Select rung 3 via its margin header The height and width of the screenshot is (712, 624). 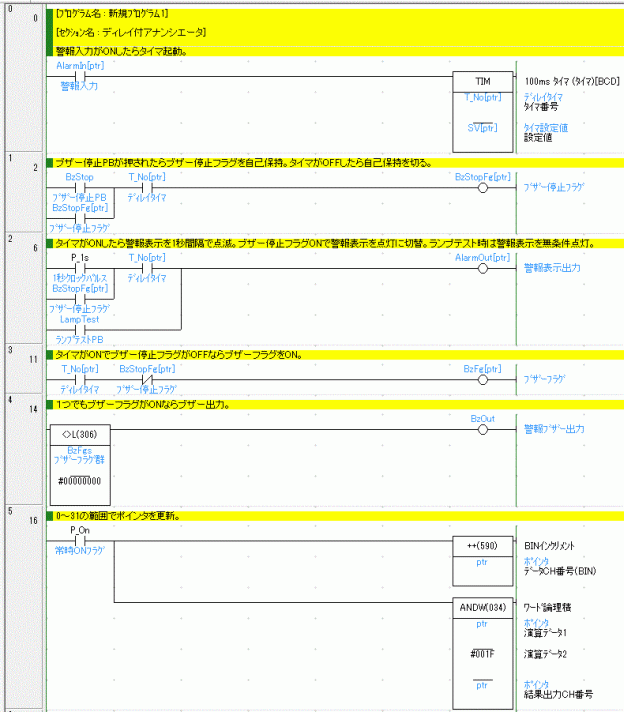point(24,369)
